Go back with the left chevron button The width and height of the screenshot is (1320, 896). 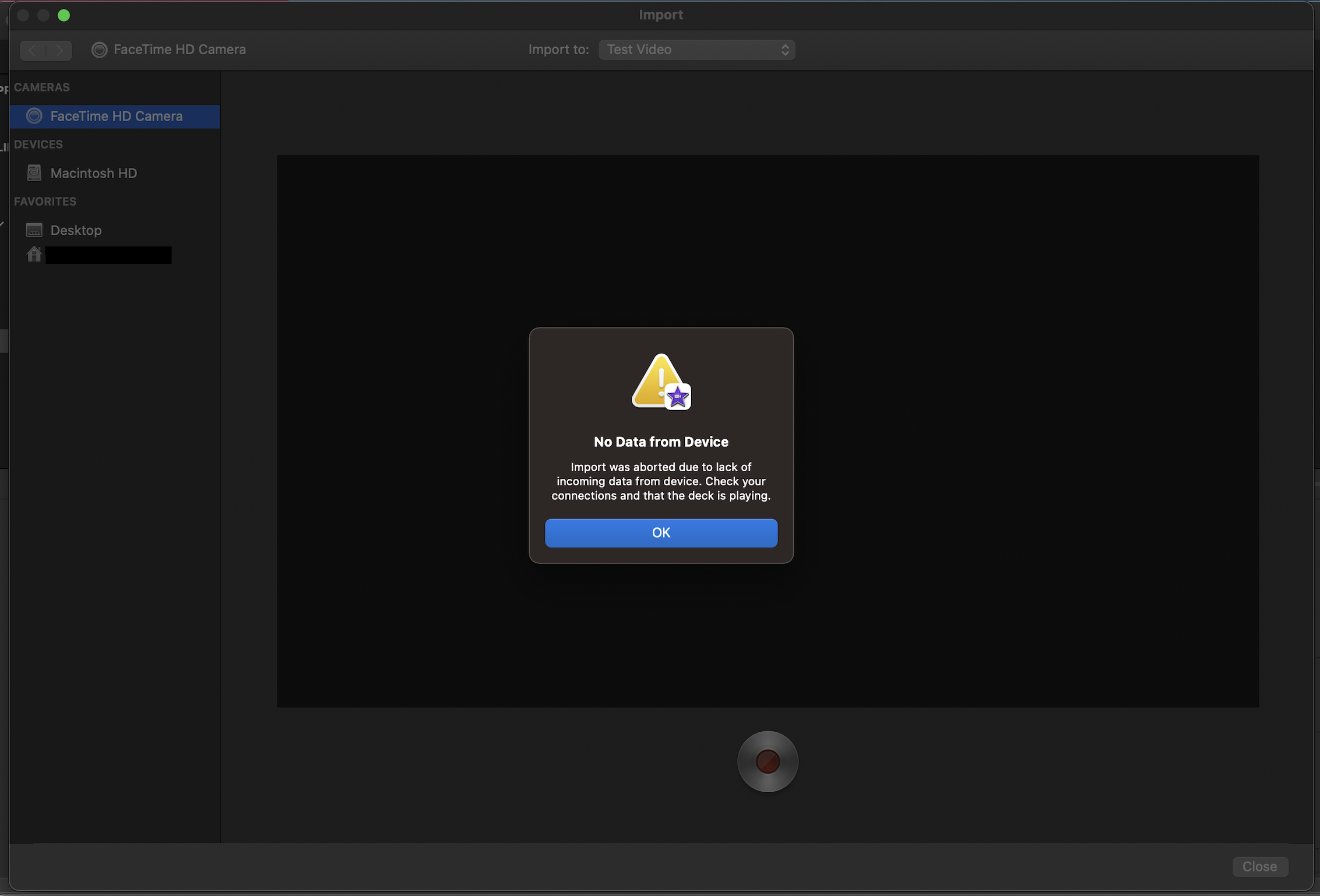(33, 50)
